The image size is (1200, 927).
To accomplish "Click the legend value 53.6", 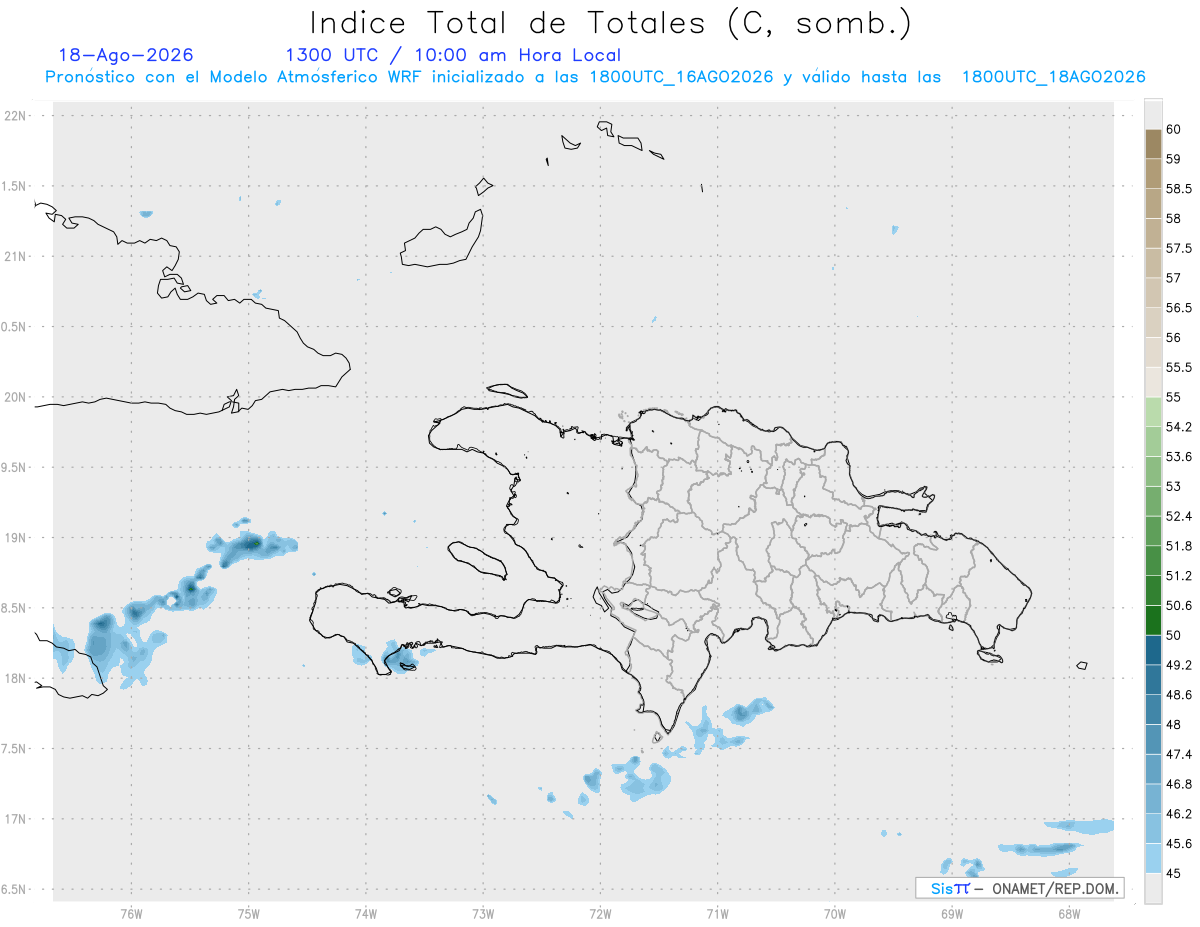I will tap(1178, 457).
